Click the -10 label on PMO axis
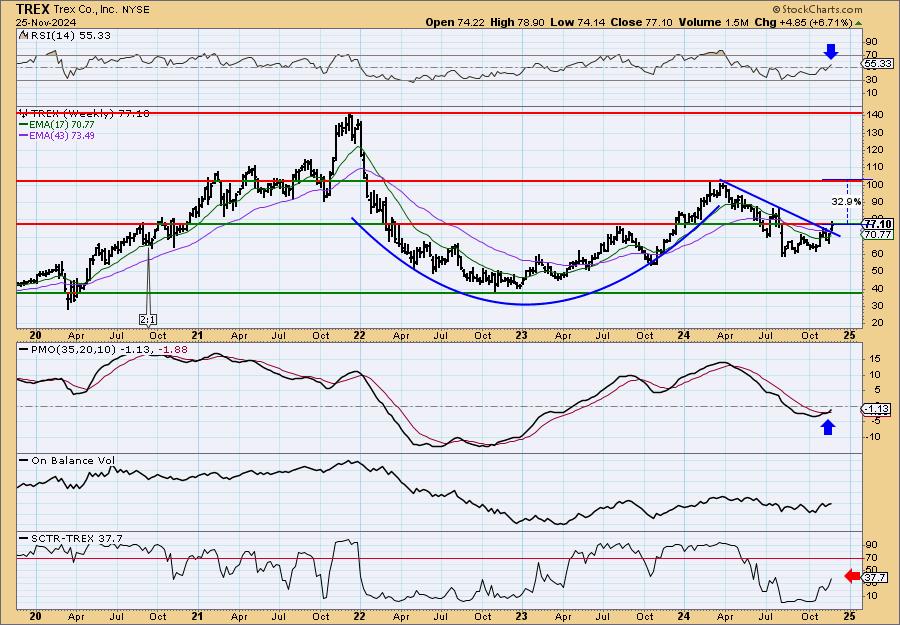 [x=872, y=437]
